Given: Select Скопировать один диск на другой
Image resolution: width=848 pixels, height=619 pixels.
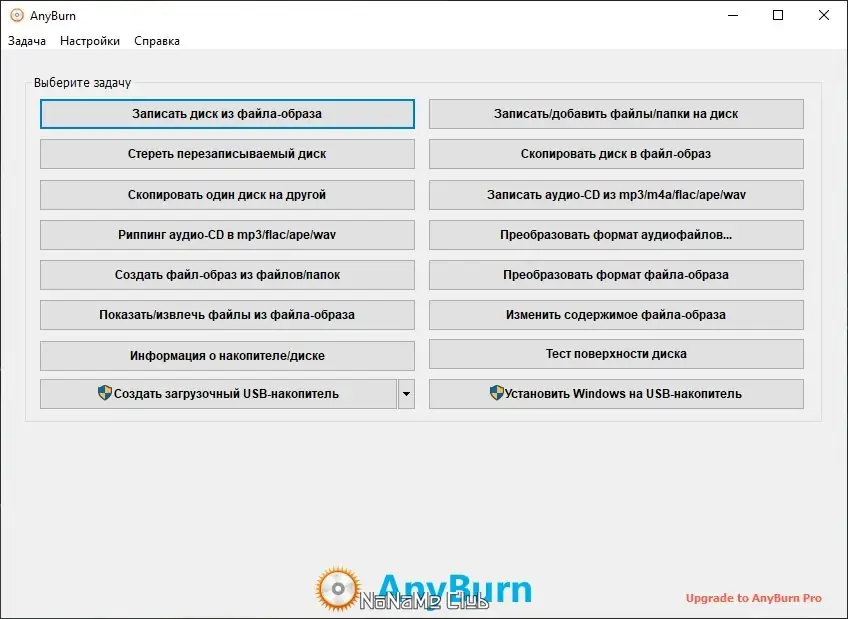Looking at the screenshot, I should [227, 195].
